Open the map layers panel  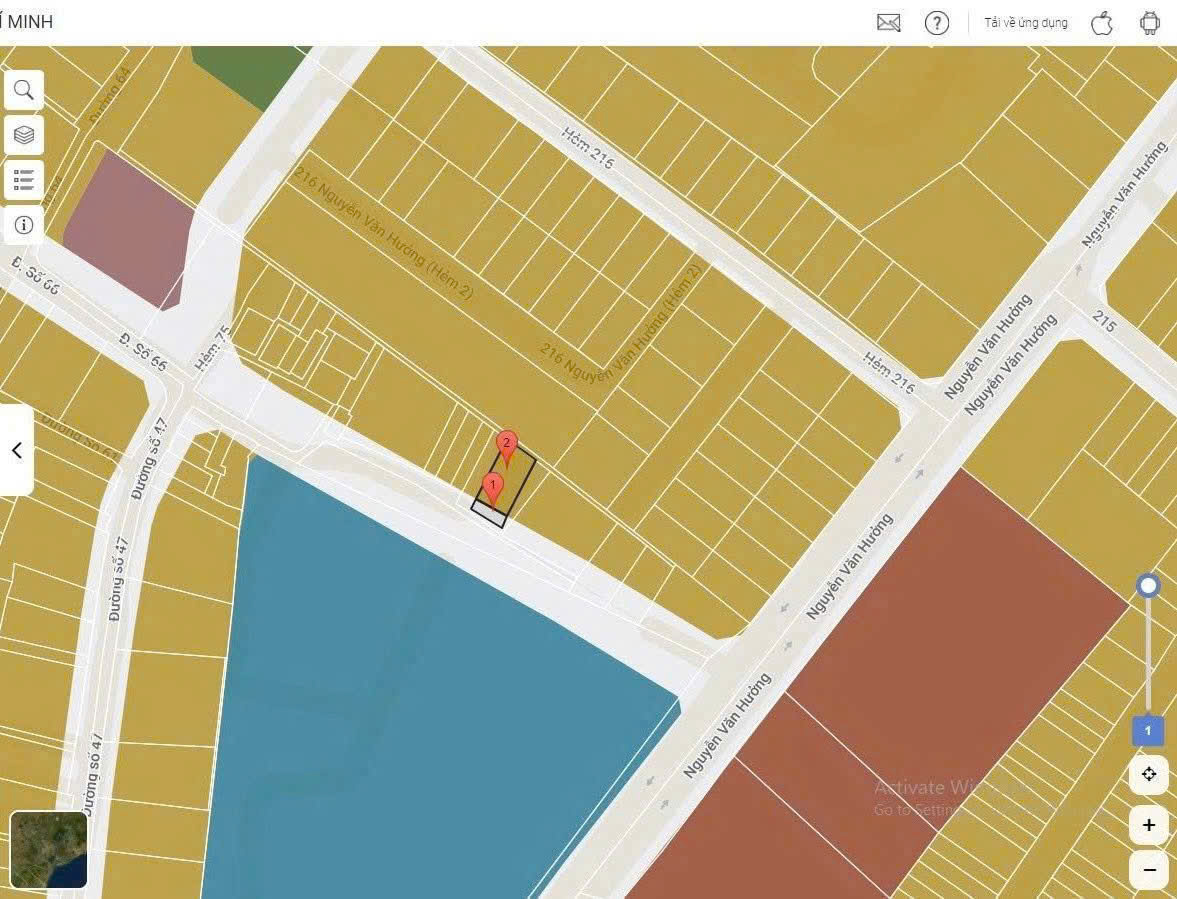[24, 134]
